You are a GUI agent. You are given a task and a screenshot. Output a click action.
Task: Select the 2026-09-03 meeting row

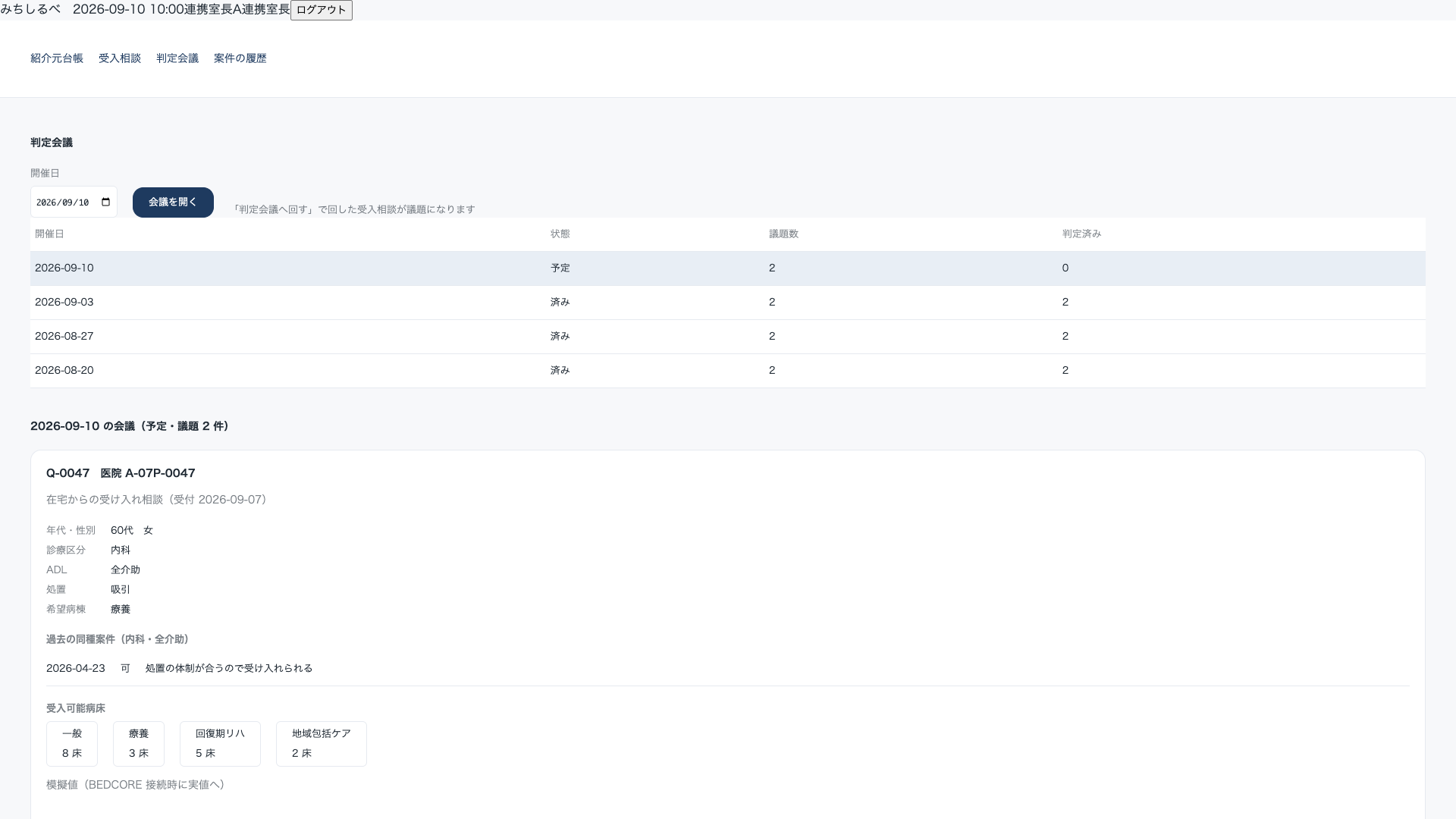(x=728, y=303)
